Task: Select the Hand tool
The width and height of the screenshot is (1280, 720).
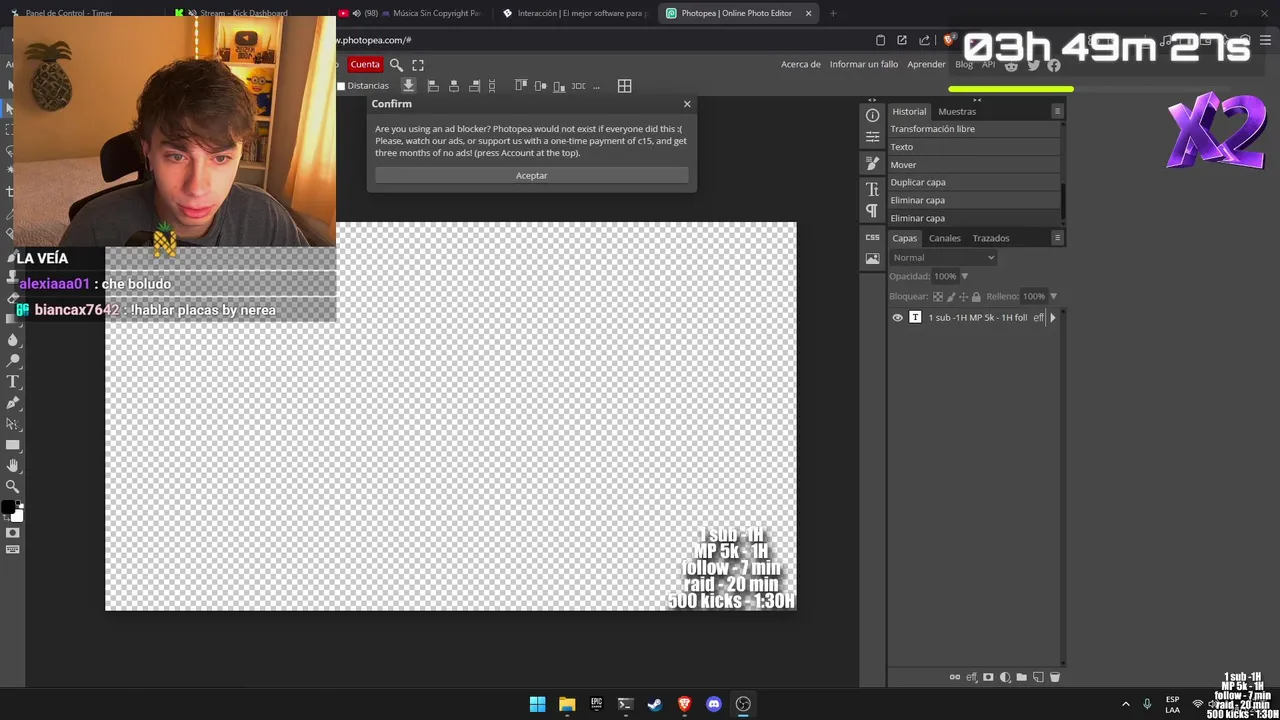Action: tap(13, 466)
